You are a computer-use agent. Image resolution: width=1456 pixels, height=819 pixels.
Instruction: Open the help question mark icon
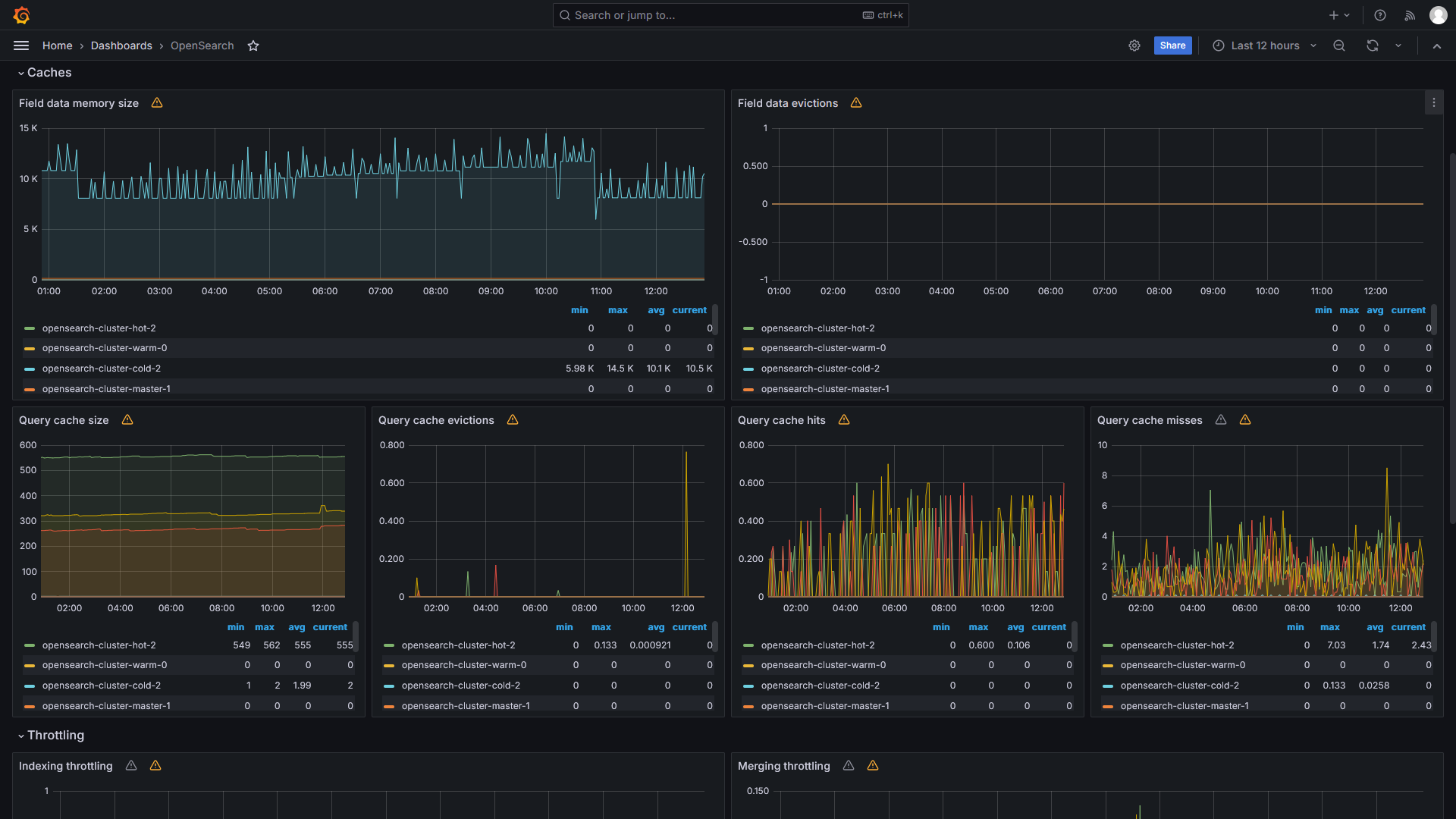[1380, 15]
